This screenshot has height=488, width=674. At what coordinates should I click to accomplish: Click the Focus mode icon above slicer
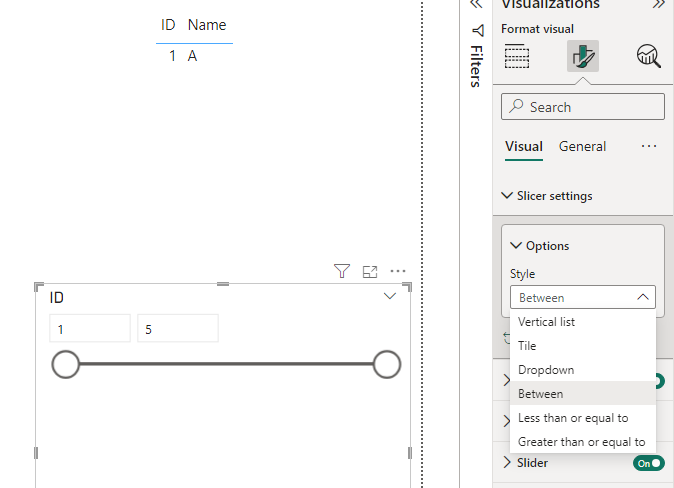[370, 272]
